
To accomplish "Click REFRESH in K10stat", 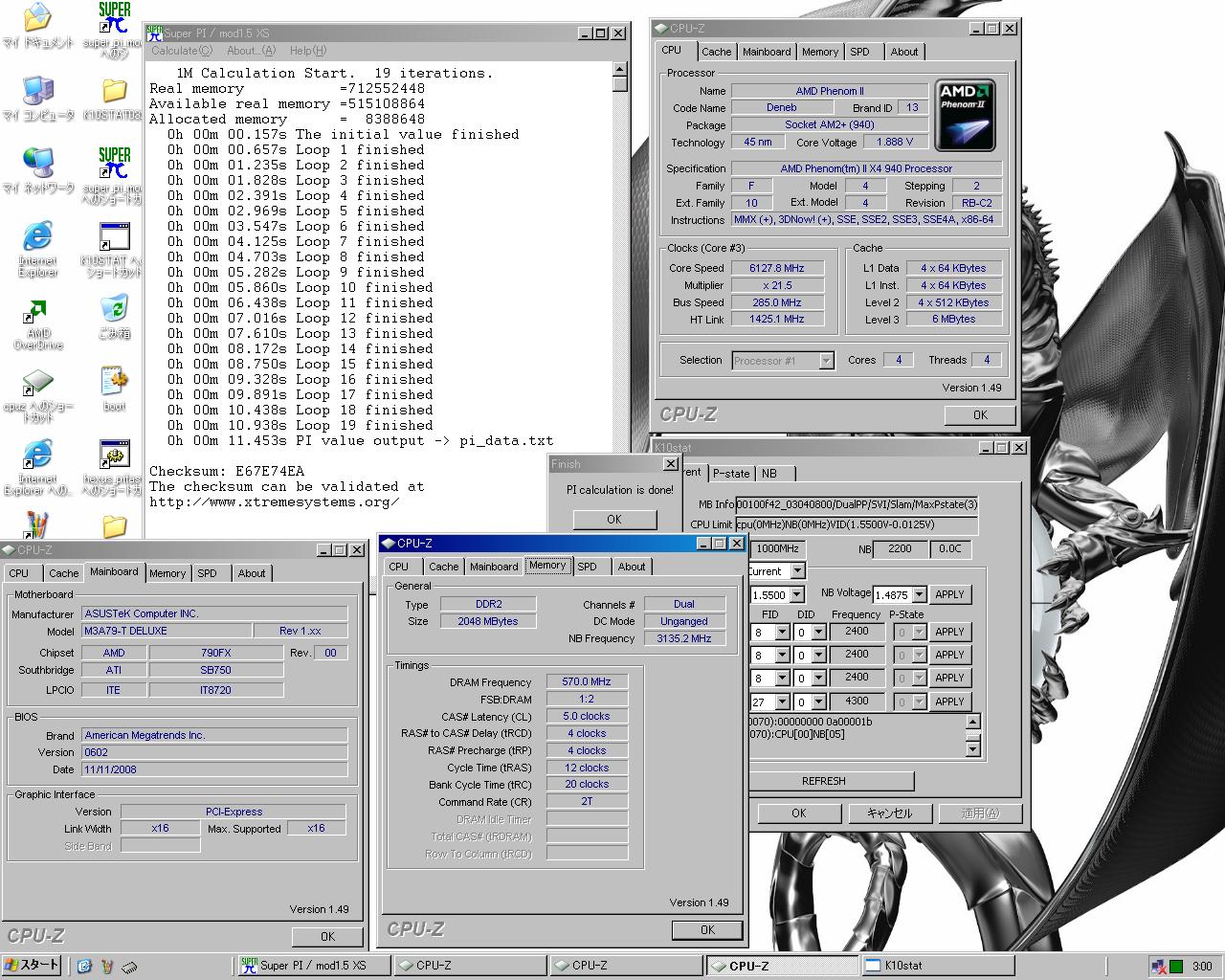I will point(824,781).
